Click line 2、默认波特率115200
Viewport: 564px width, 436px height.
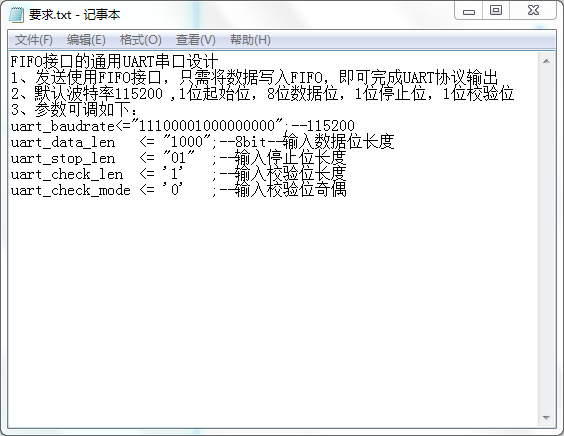pyautogui.click(x=262, y=94)
